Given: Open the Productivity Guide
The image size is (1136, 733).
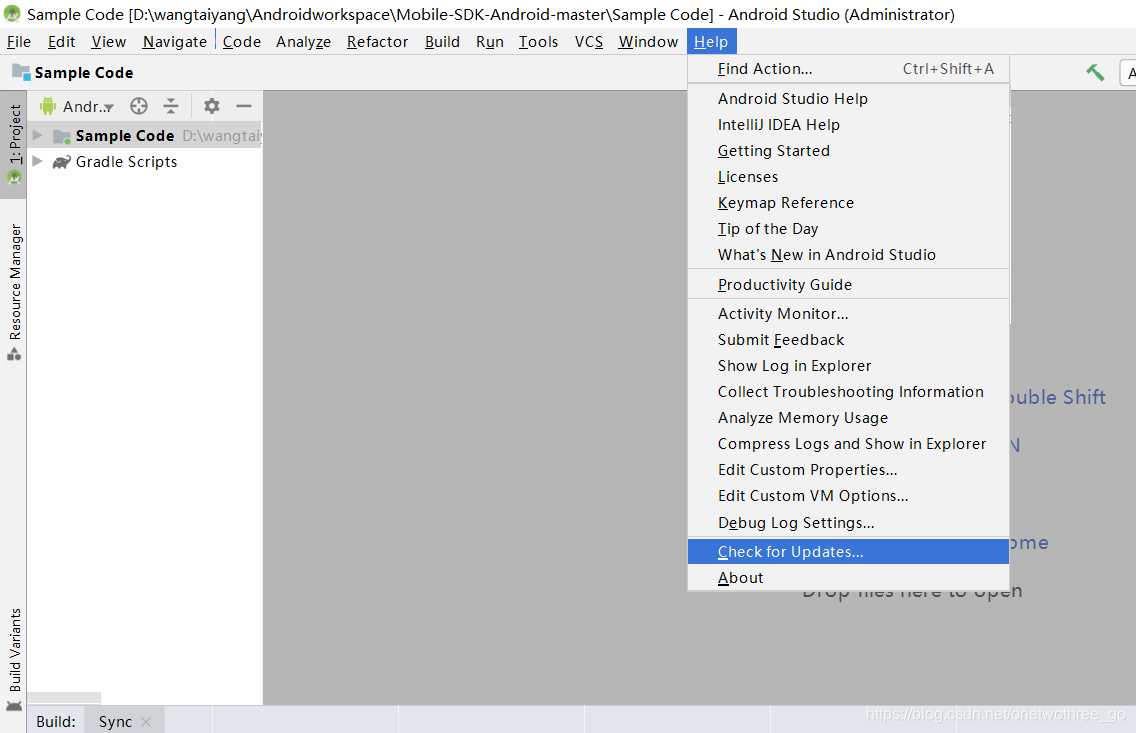Looking at the screenshot, I should tap(848, 285).
